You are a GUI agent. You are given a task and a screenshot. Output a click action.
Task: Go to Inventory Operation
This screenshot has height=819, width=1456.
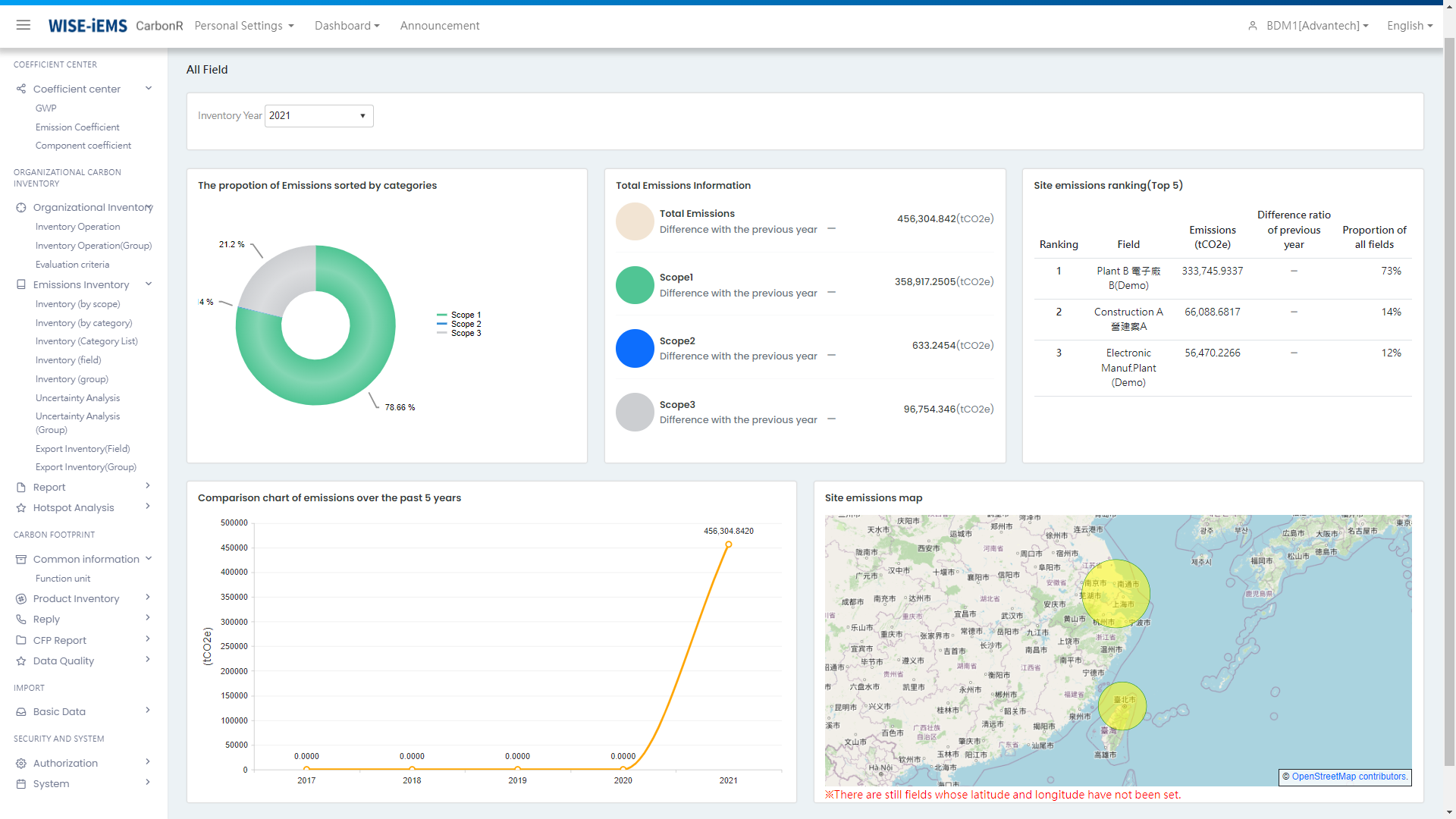77,227
